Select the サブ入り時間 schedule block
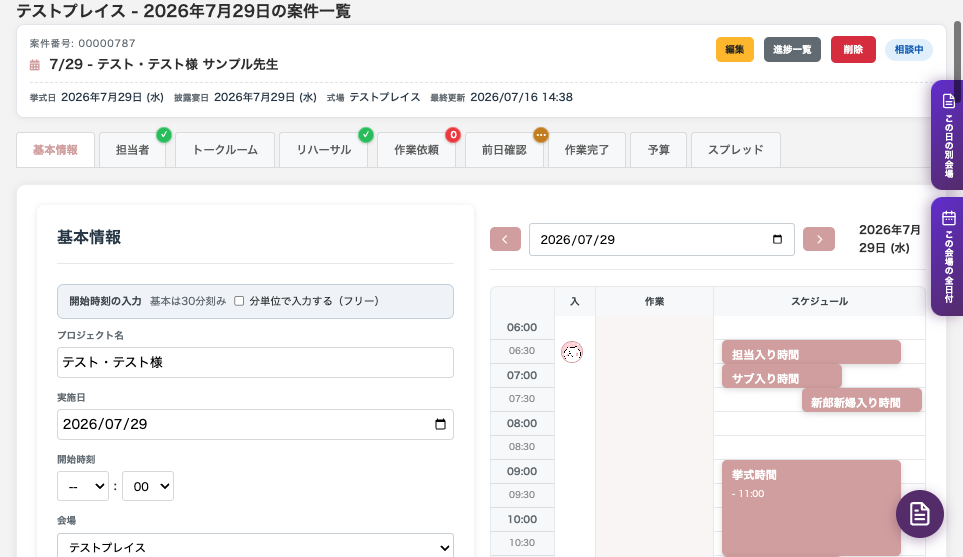Viewport: 963px width, 557px height. [x=782, y=376]
